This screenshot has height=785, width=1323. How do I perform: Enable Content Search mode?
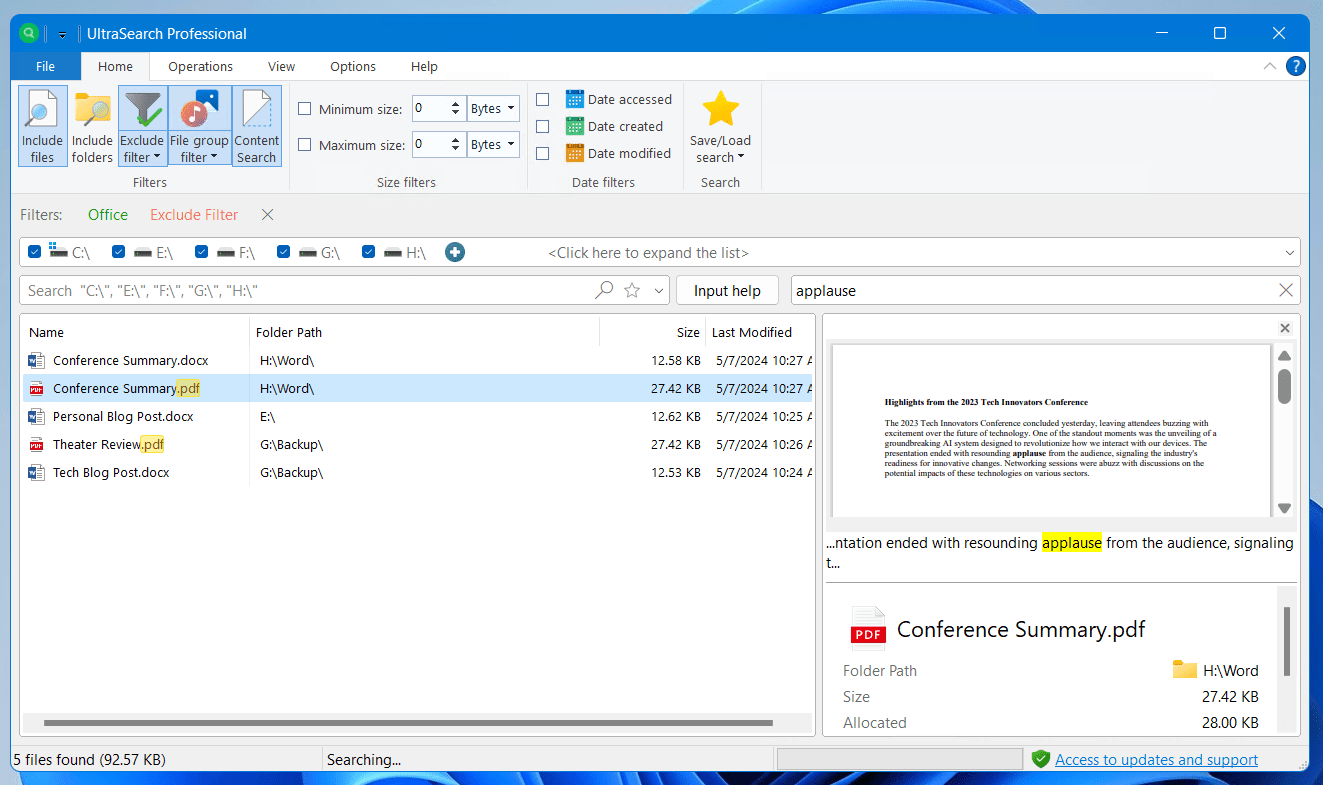point(256,125)
